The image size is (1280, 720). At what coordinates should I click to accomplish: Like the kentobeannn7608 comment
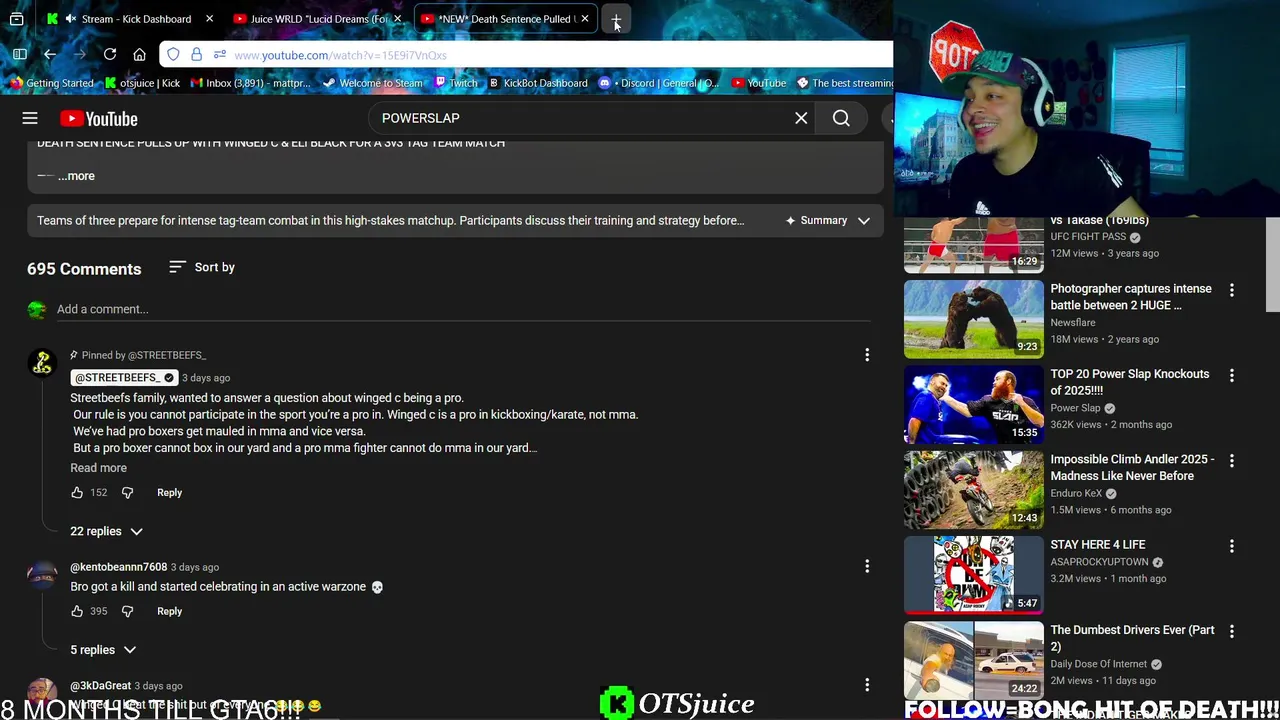77,611
